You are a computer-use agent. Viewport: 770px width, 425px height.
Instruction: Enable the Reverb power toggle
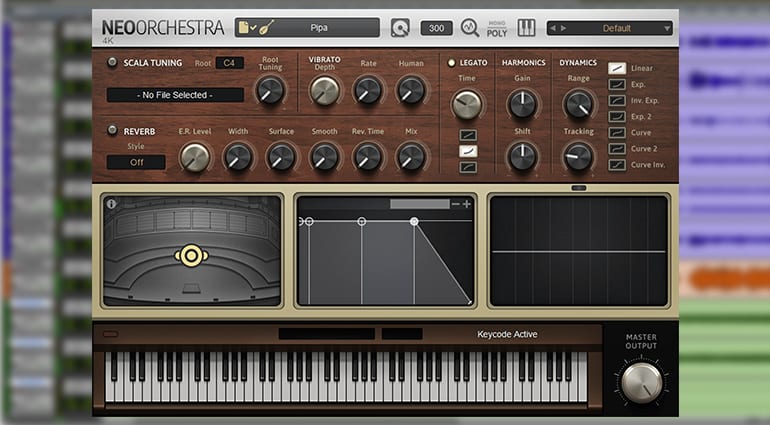coord(112,130)
